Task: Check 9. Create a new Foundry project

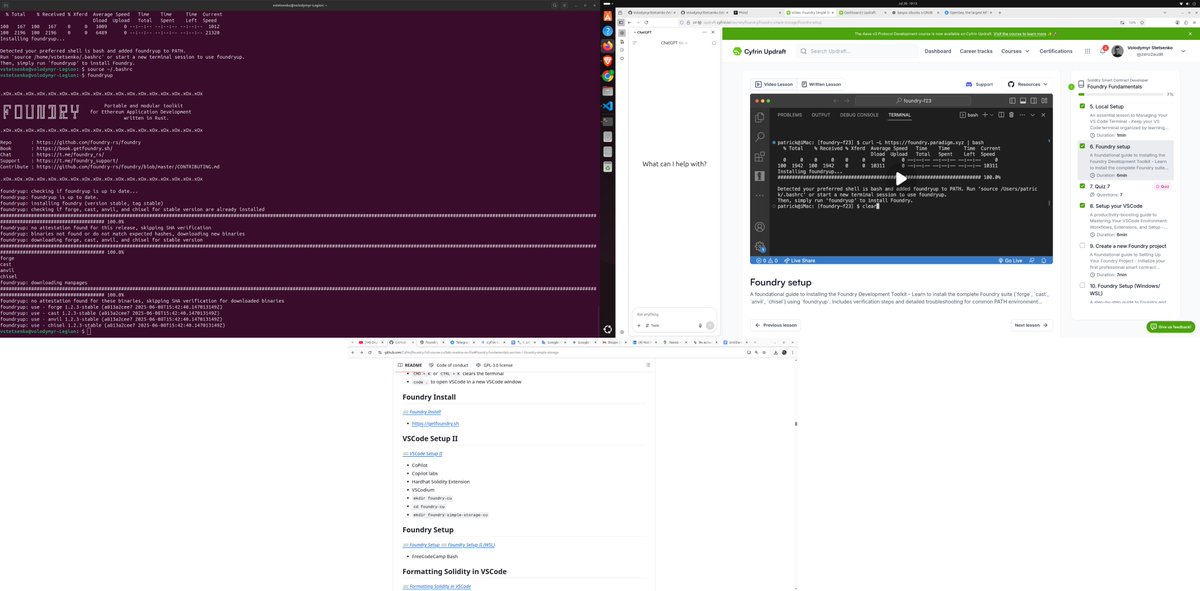Action: [1082, 246]
